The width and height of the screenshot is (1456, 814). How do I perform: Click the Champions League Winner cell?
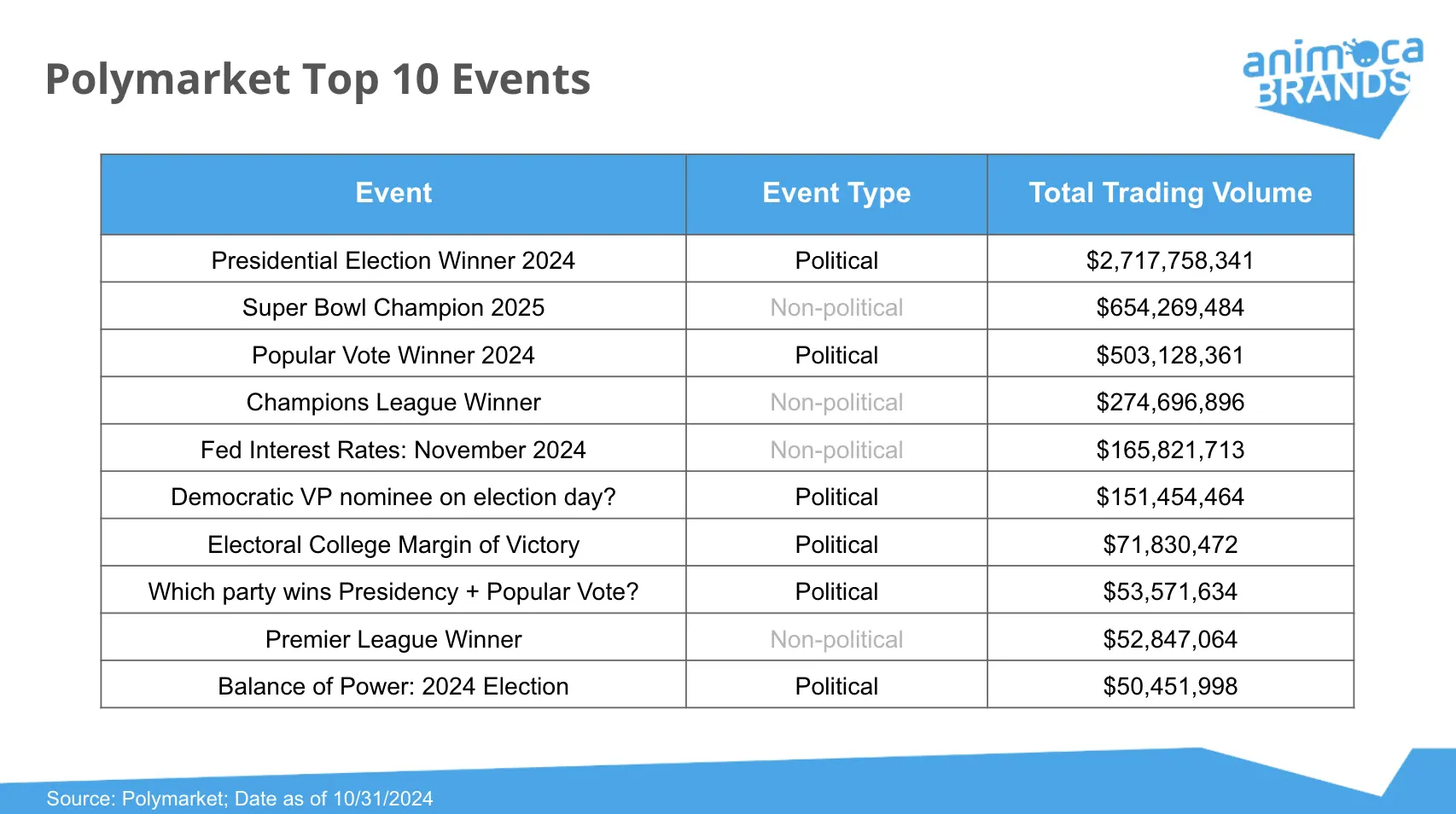[393, 402]
